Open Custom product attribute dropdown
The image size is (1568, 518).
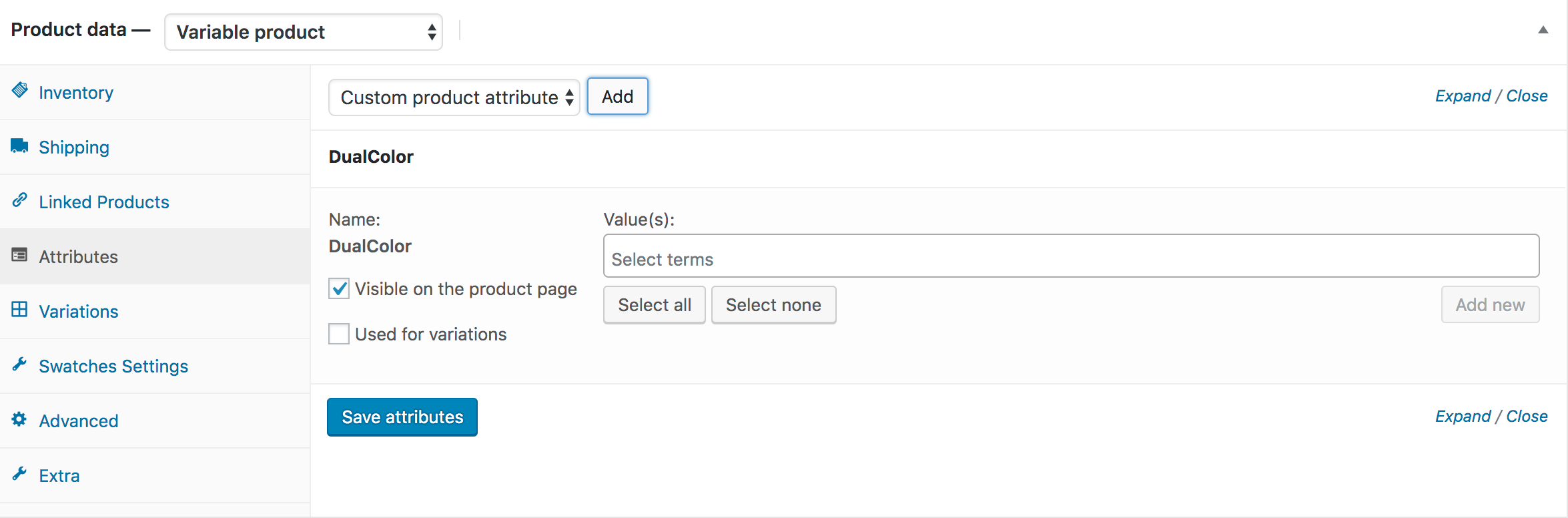454,97
